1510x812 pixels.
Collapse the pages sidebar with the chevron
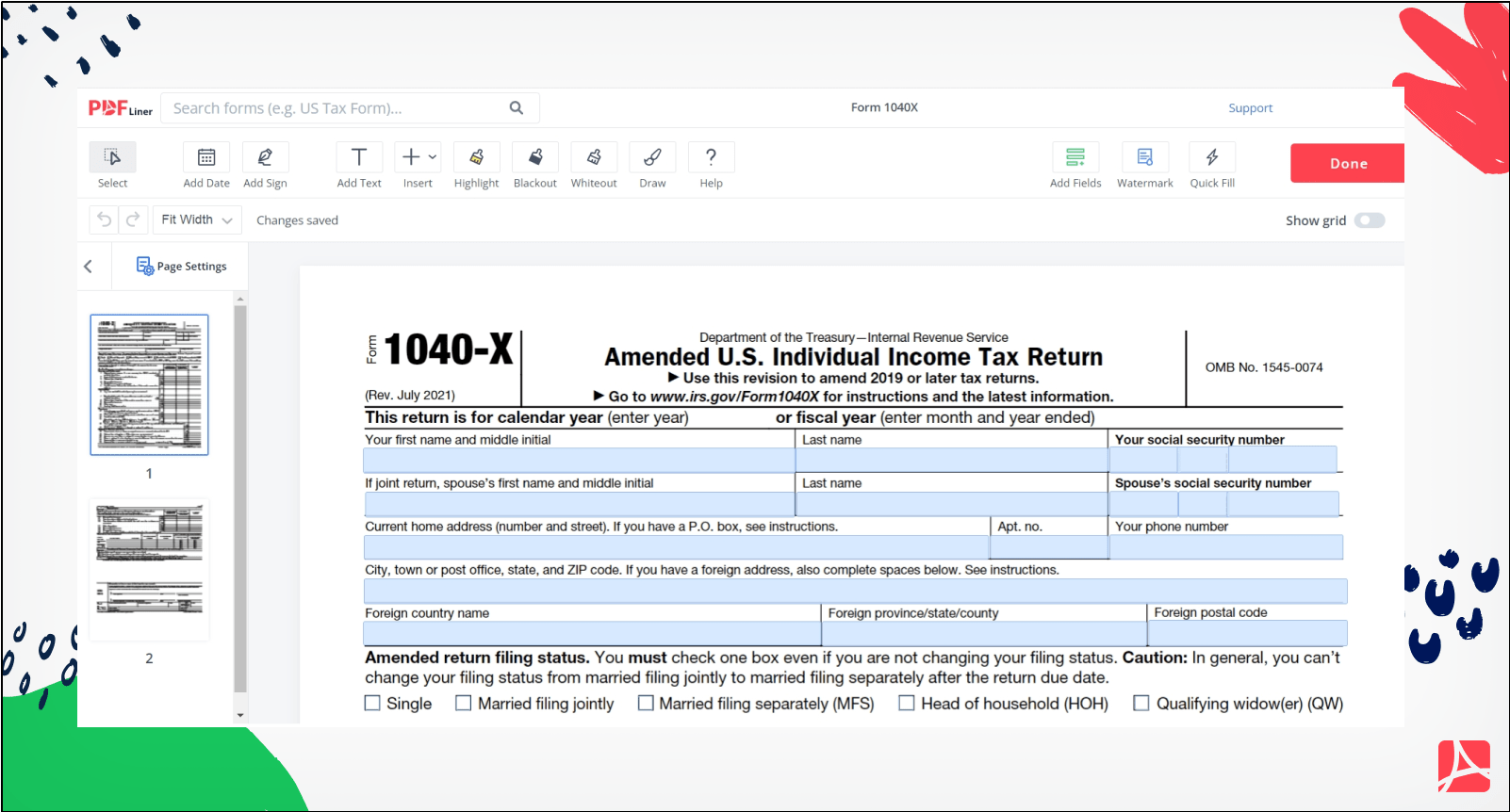[89, 267]
